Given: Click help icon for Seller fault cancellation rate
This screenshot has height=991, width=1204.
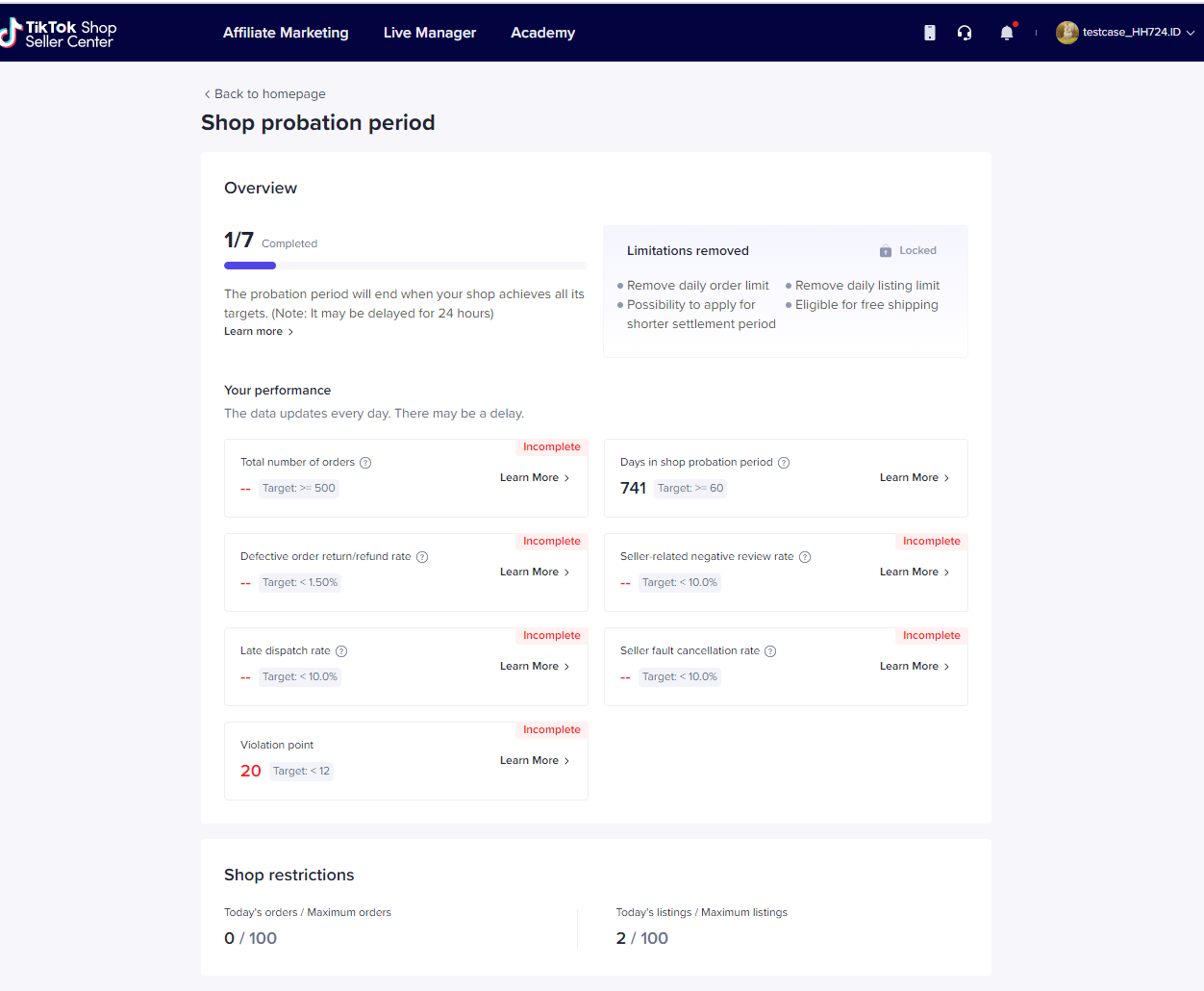Looking at the screenshot, I should (770, 651).
